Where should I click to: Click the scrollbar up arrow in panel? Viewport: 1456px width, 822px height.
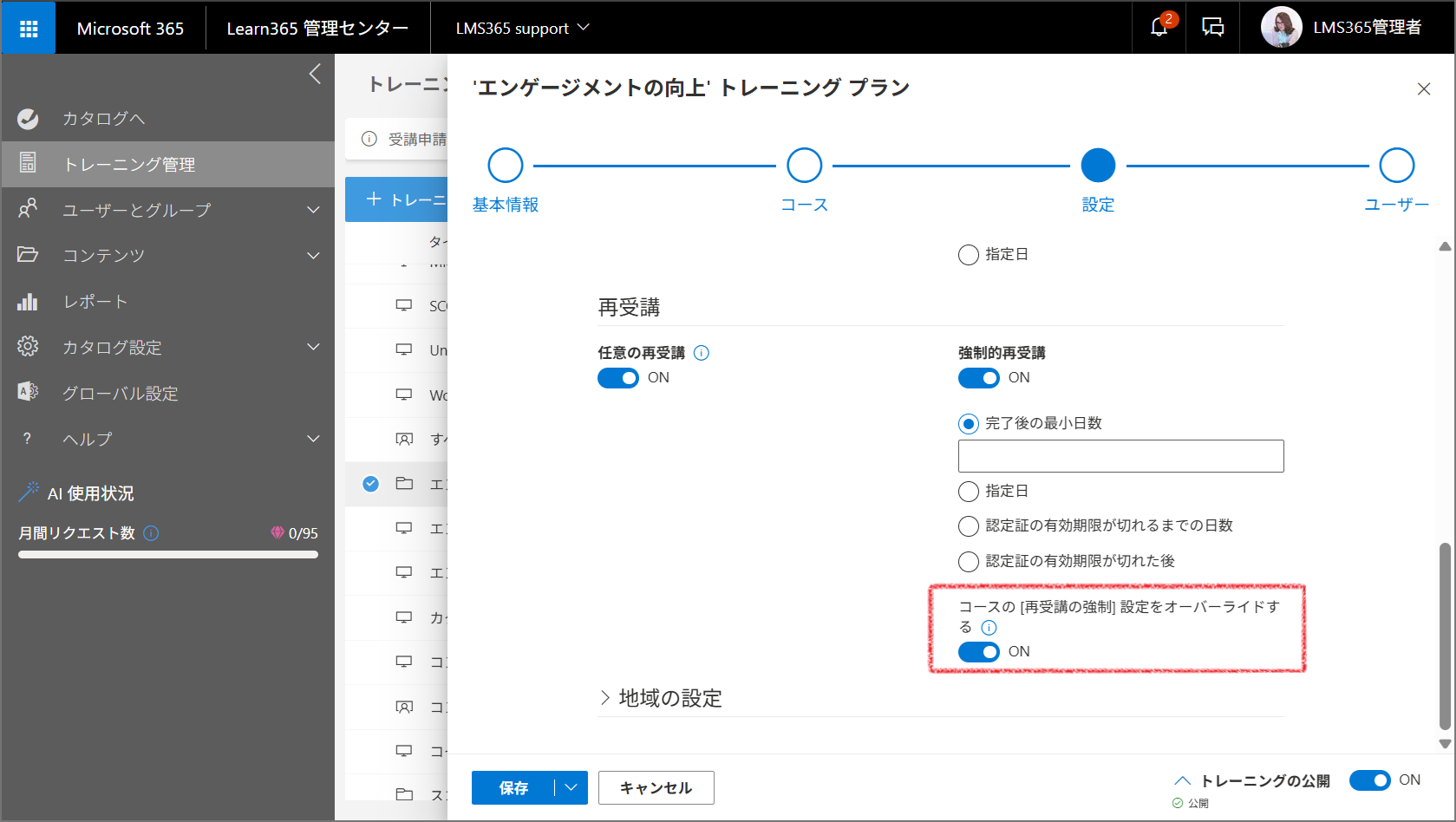[x=1445, y=247]
